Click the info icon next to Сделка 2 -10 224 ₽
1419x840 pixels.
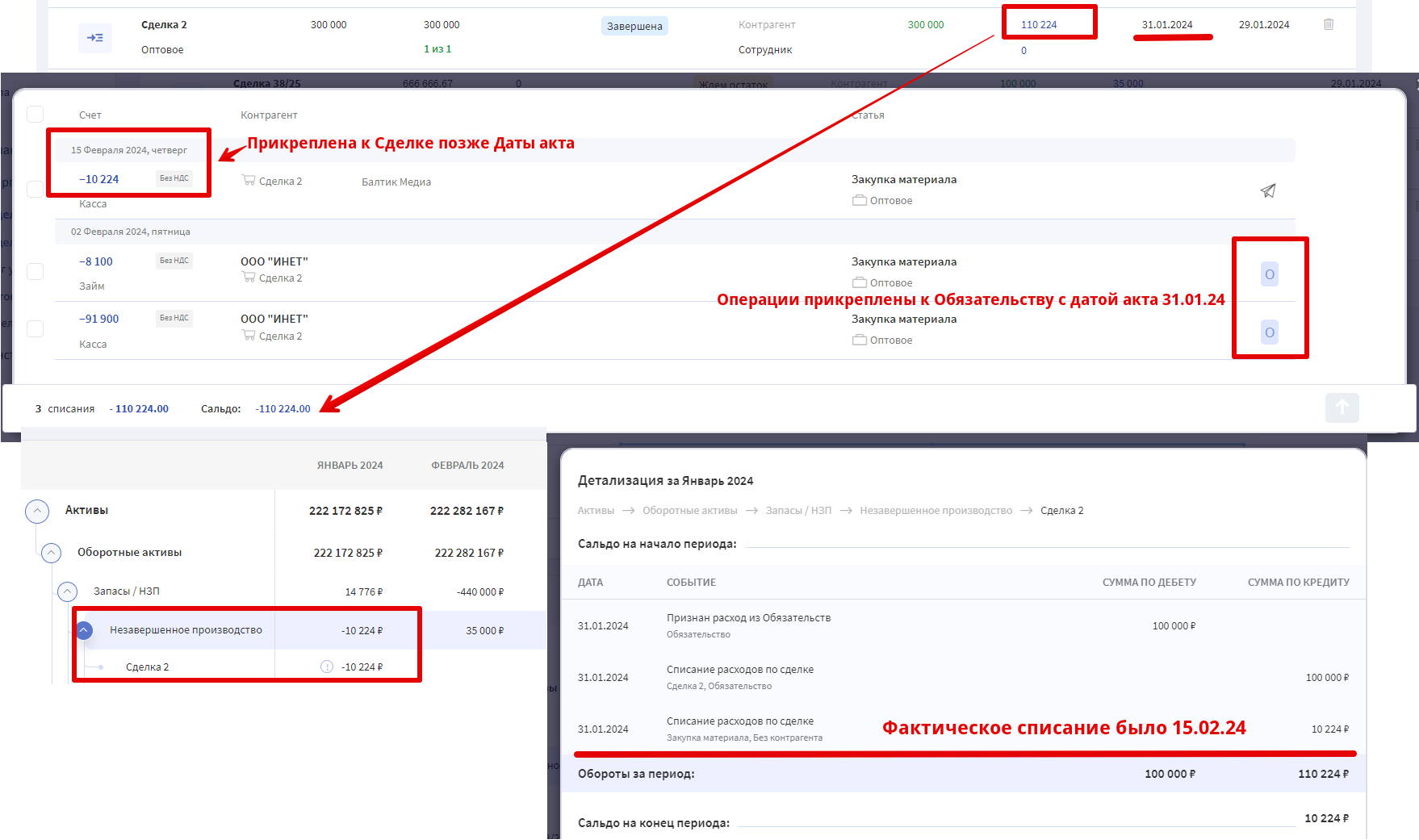click(327, 667)
